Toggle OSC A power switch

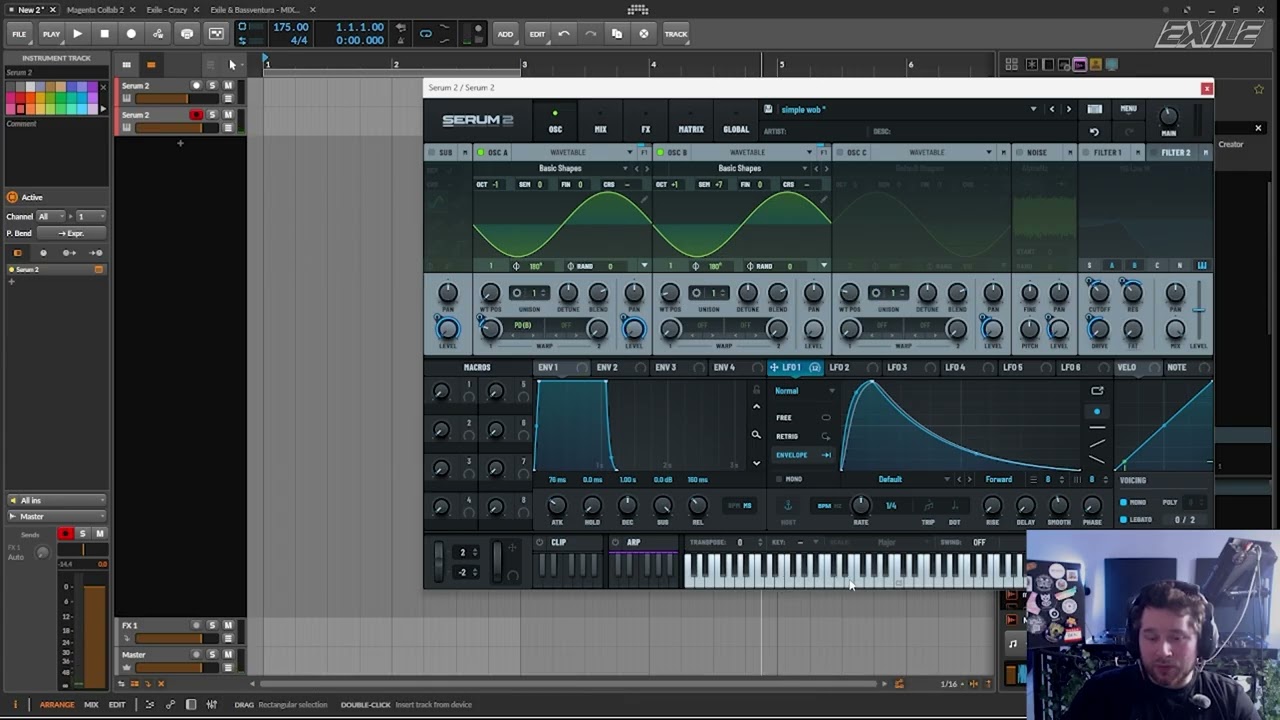pos(481,153)
